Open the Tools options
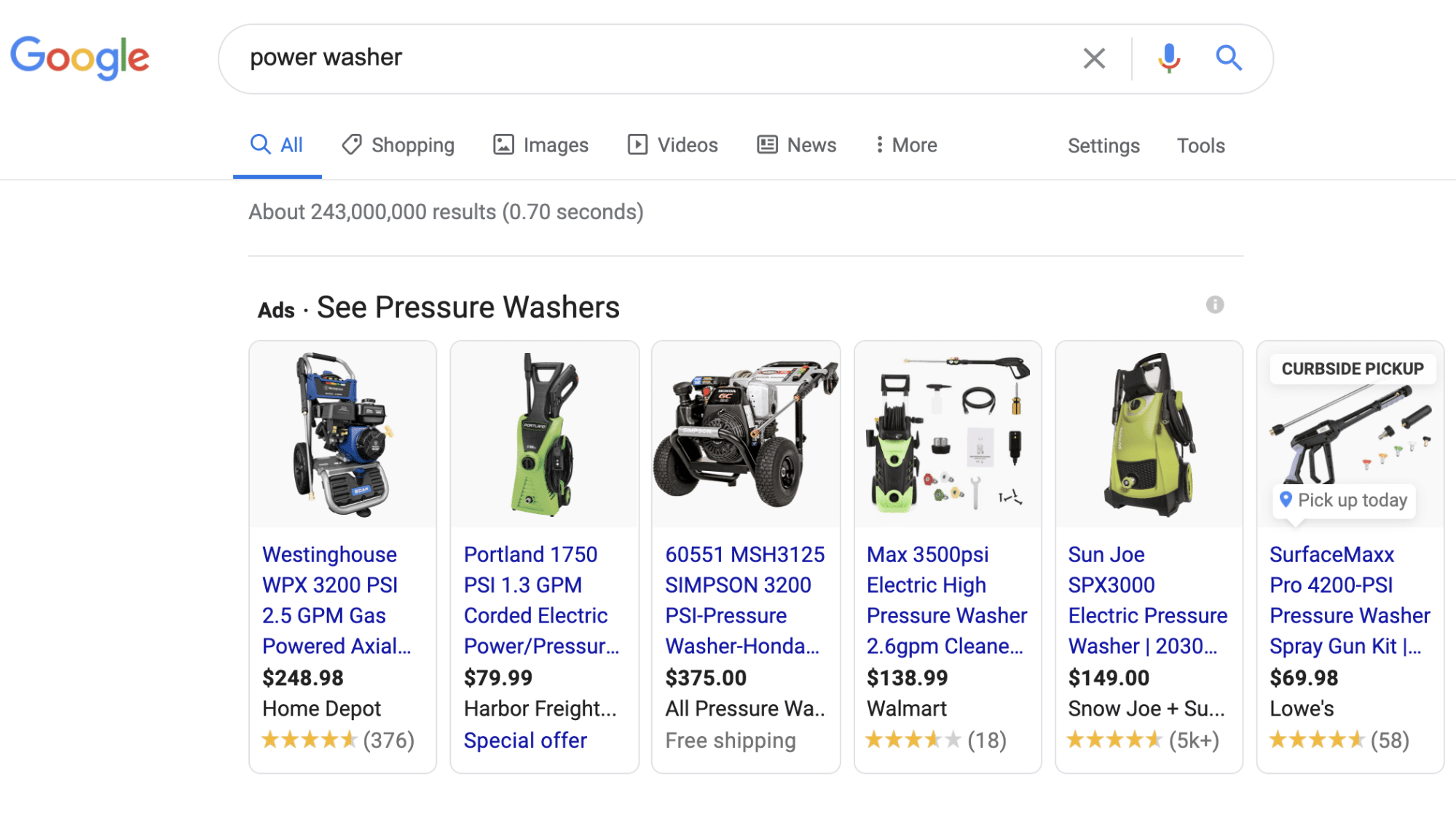 point(1200,146)
